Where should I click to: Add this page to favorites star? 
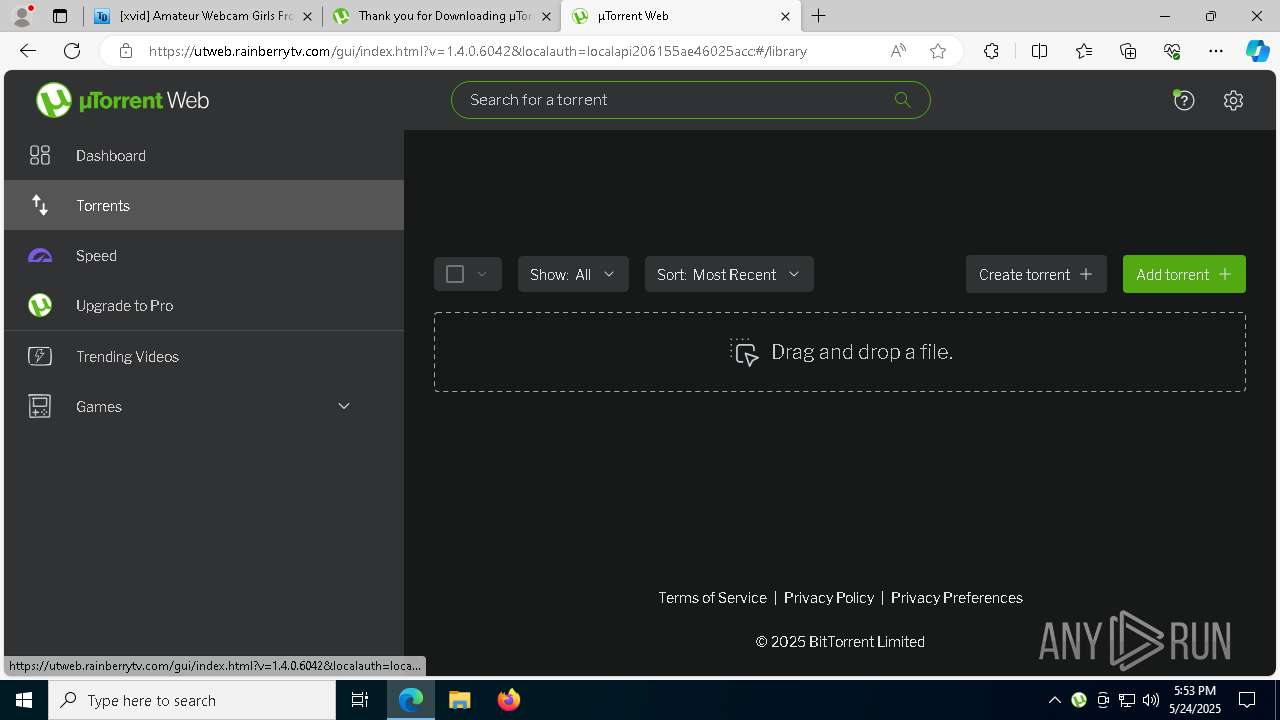coord(938,51)
